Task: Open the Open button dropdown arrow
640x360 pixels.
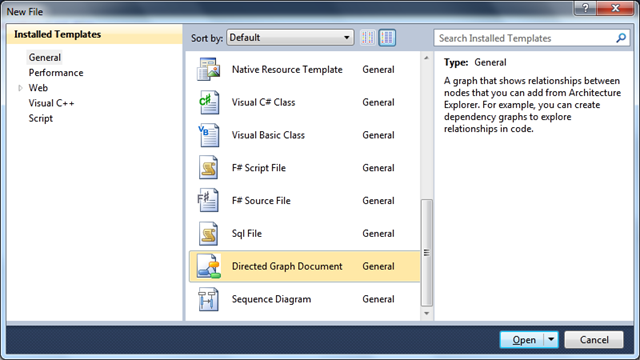Action: (x=551, y=339)
